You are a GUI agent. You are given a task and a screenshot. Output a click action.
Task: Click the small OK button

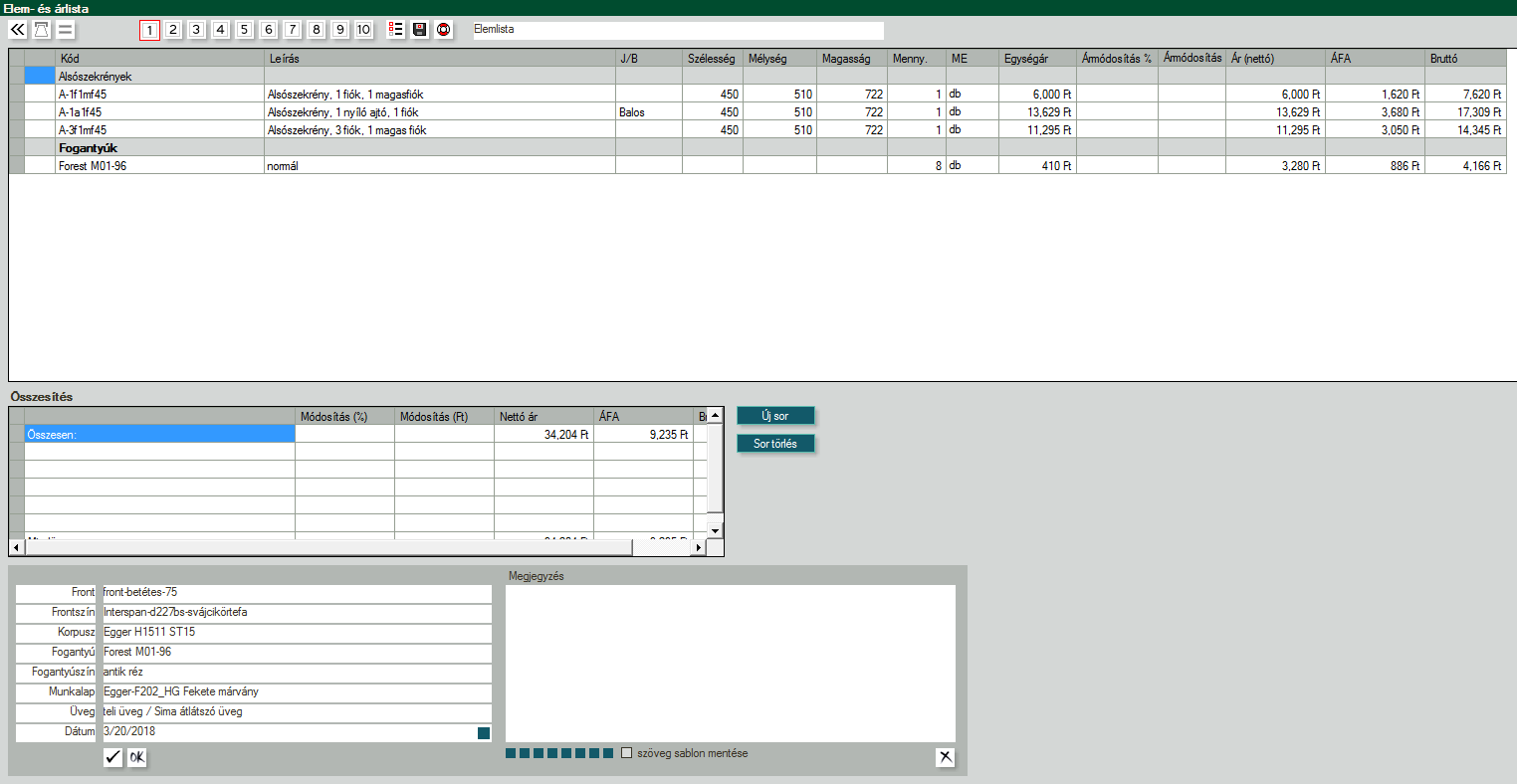(136, 758)
